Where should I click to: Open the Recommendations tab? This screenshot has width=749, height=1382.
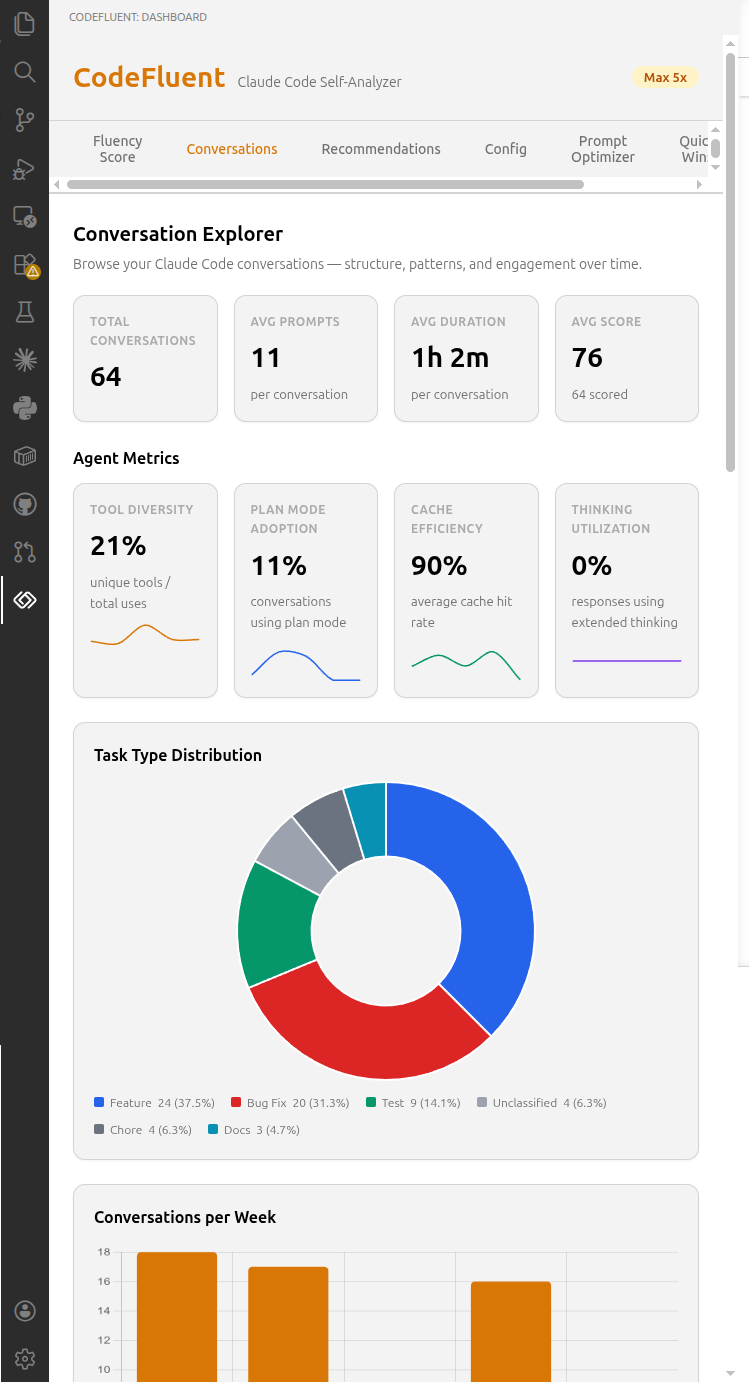click(x=381, y=149)
